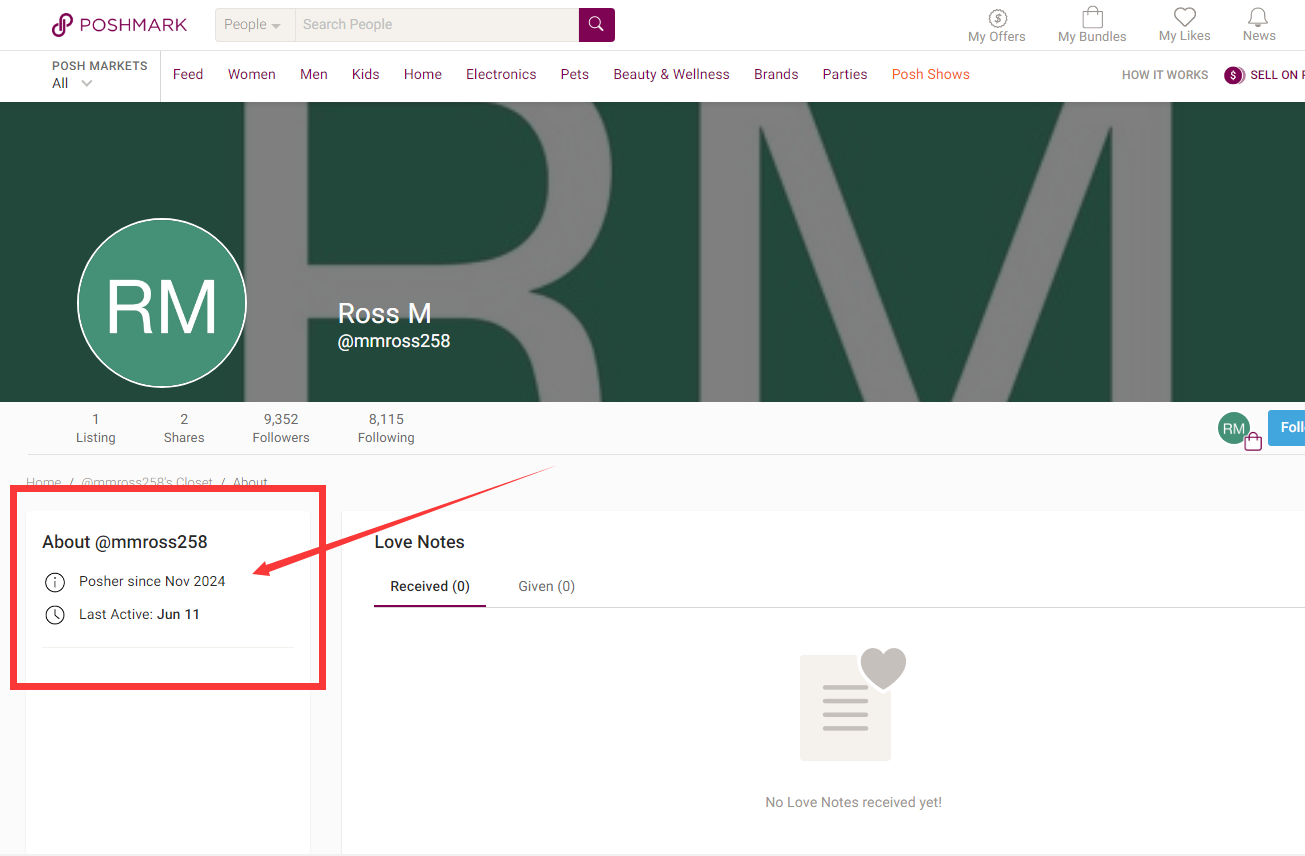The image size is (1305, 856).
Task: Open the Feed menu item
Action: (x=188, y=74)
